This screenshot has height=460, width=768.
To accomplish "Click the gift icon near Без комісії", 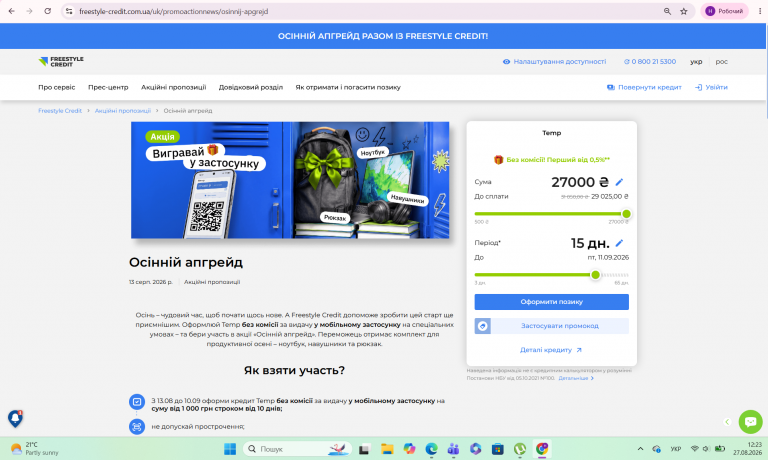I will click(498, 160).
